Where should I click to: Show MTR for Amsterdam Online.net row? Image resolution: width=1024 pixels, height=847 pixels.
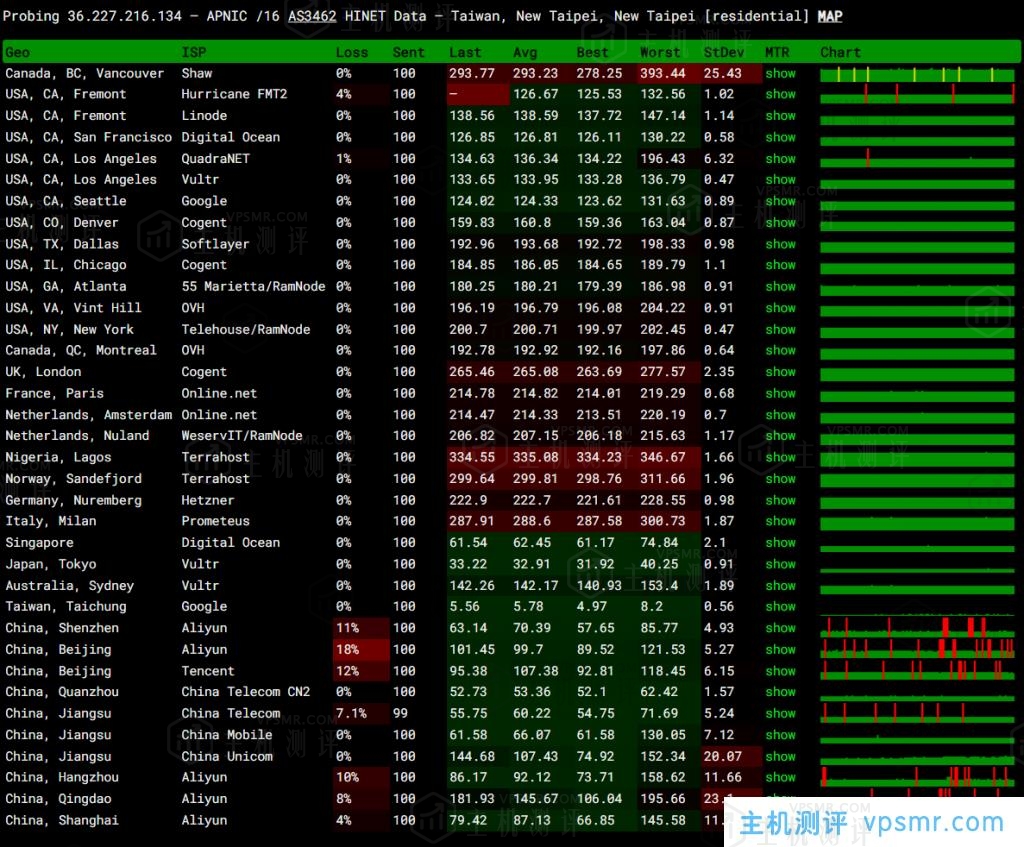point(780,415)
